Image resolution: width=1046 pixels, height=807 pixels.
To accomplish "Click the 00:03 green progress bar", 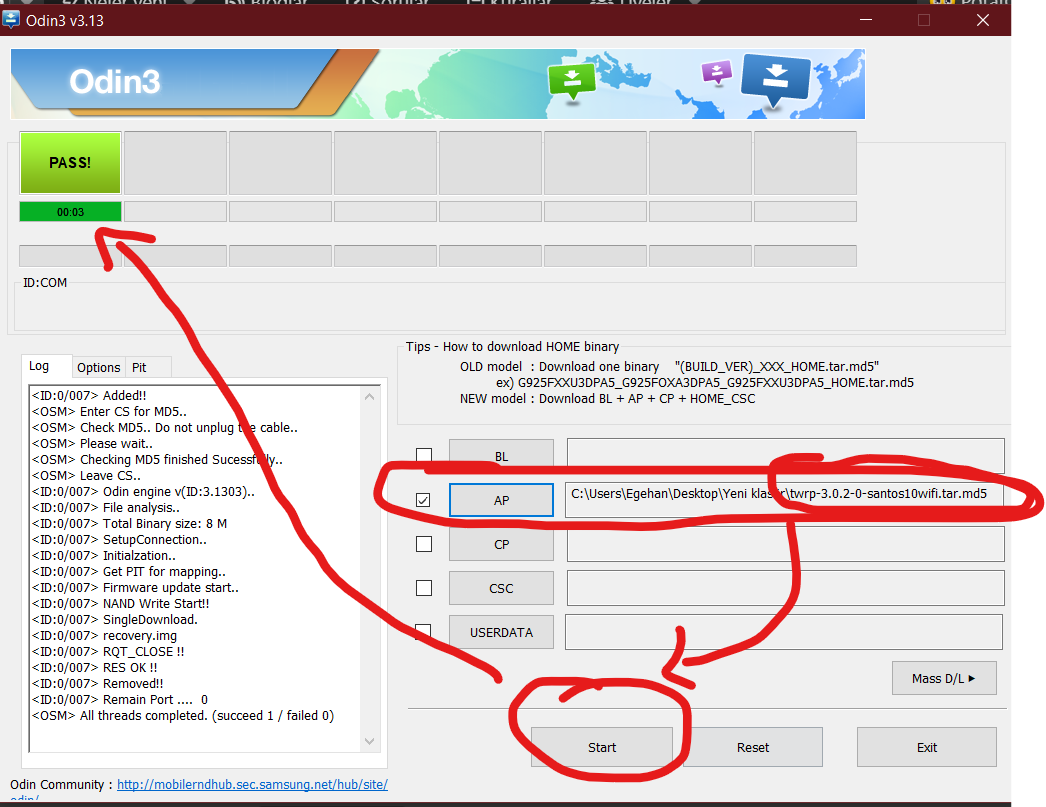I will pos(70,212).
